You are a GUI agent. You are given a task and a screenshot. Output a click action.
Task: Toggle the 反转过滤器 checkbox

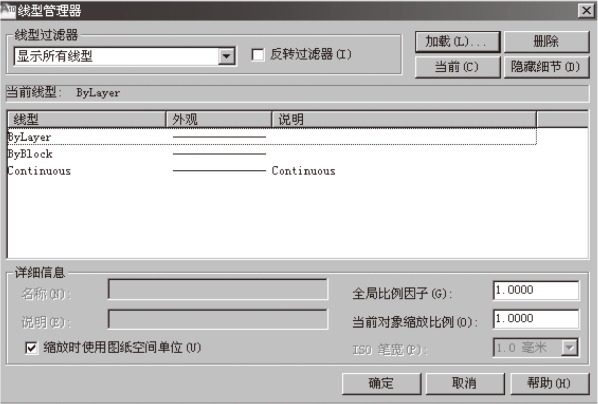258,55
